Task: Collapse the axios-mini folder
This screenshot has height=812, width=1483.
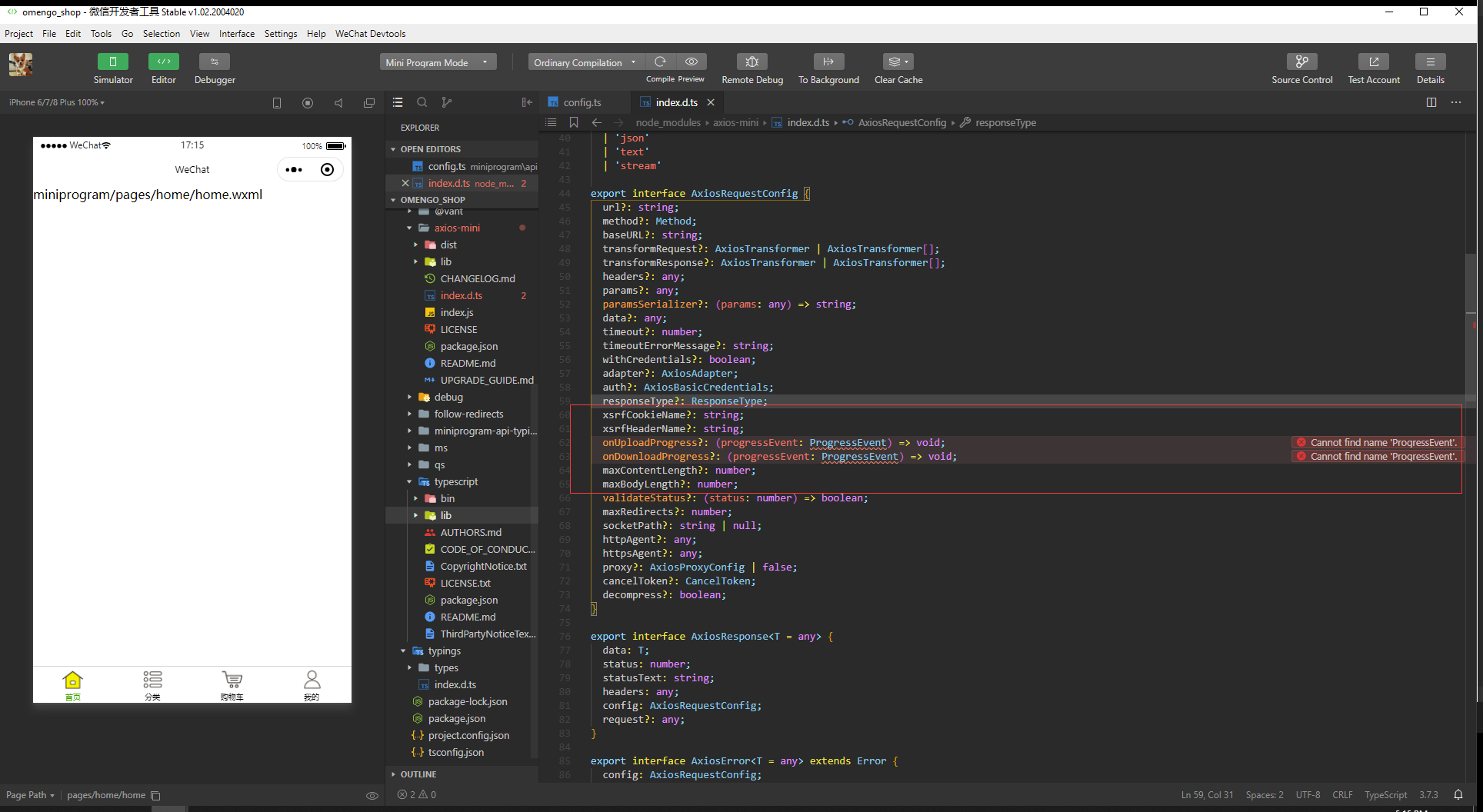Action: click(457, 228)
